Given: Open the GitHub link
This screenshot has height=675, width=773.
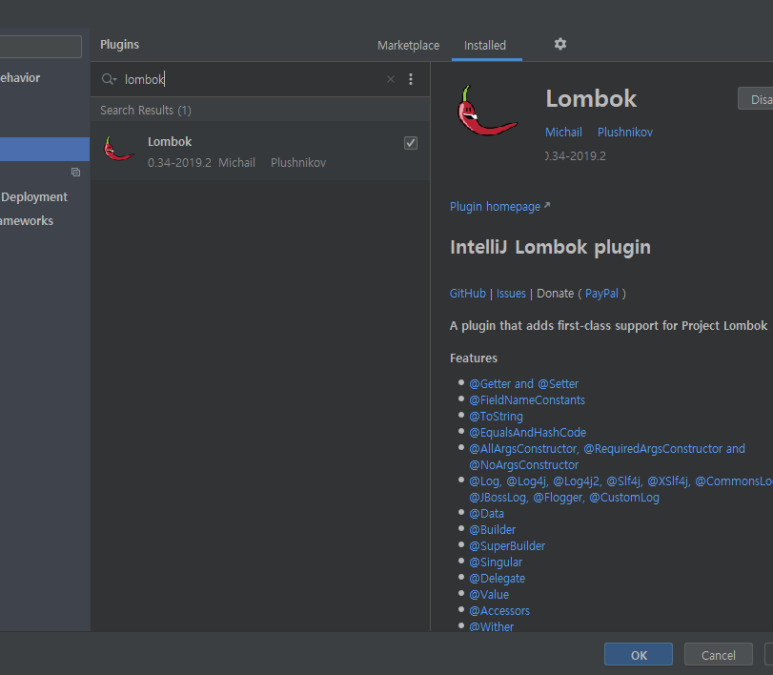Looking at the screenshot, I should tap(467, 293).
